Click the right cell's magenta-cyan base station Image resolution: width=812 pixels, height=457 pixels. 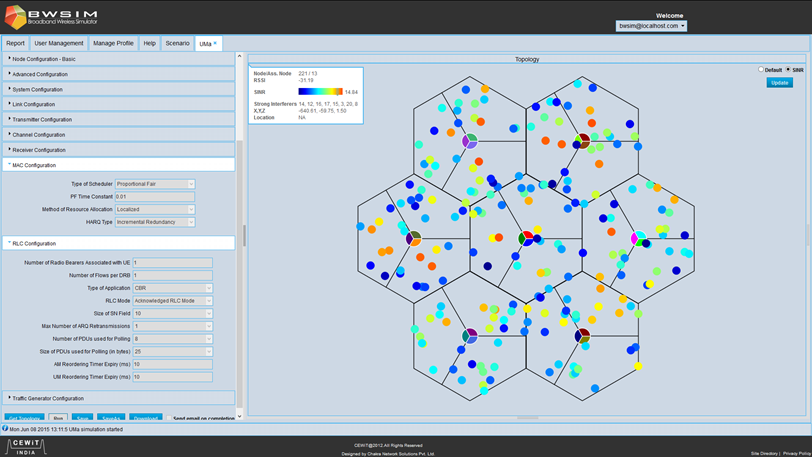(x=639, y=238)
